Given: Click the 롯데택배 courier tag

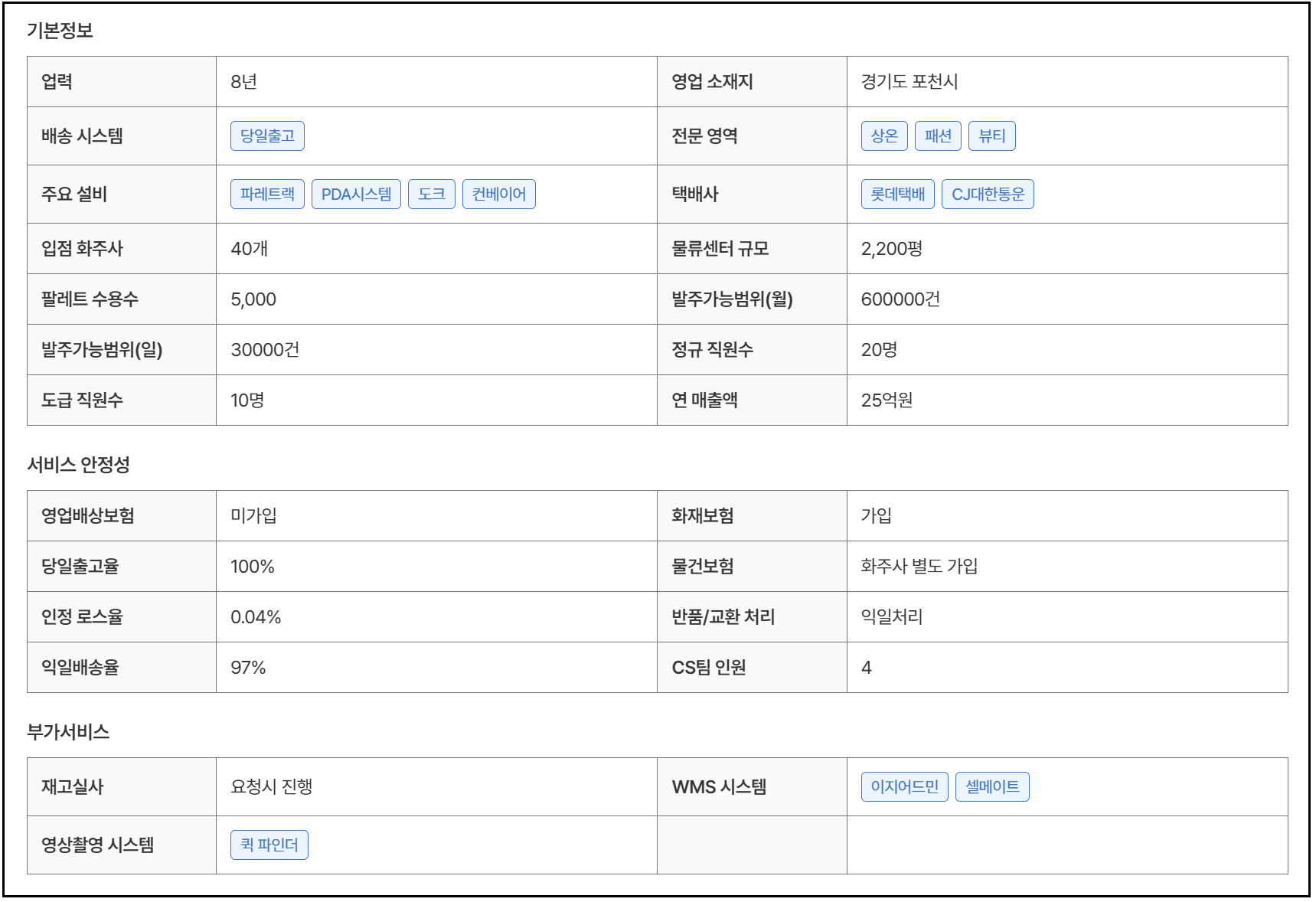Looking at the screenshot, I should [897, 194].
